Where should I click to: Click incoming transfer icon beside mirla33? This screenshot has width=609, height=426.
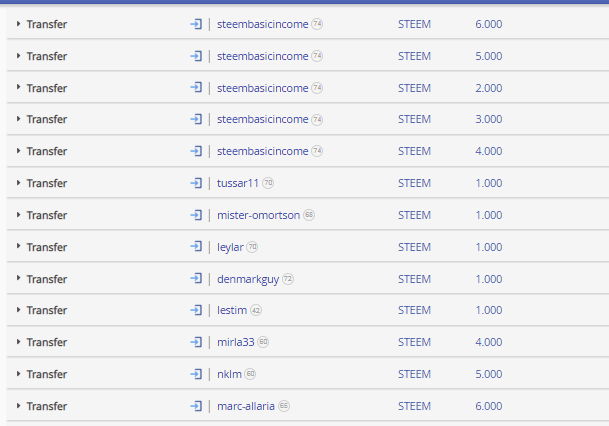[x=196, y=342]
